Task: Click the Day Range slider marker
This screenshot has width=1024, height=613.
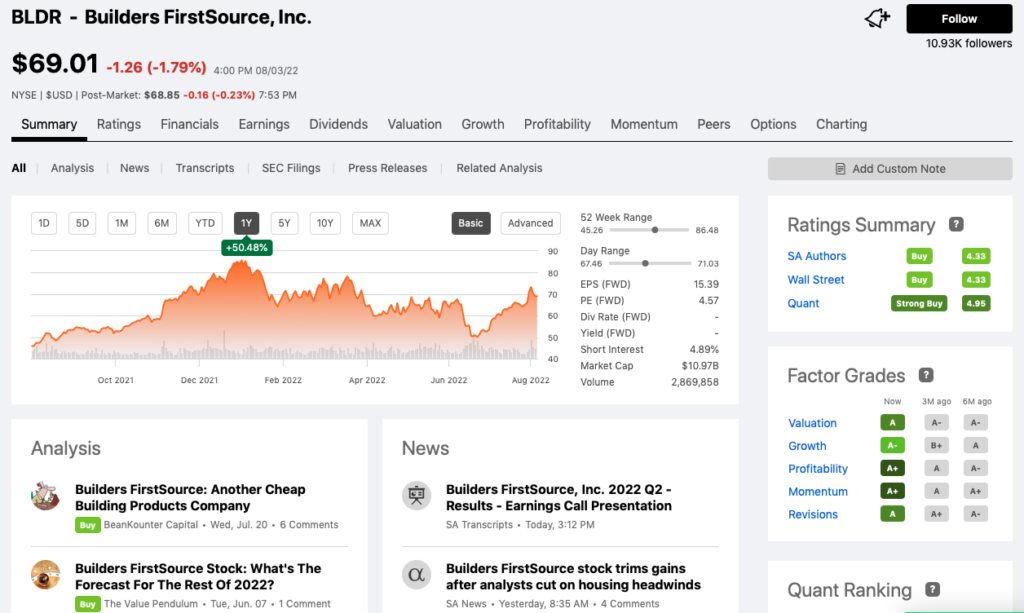Action: click(645, 263)
